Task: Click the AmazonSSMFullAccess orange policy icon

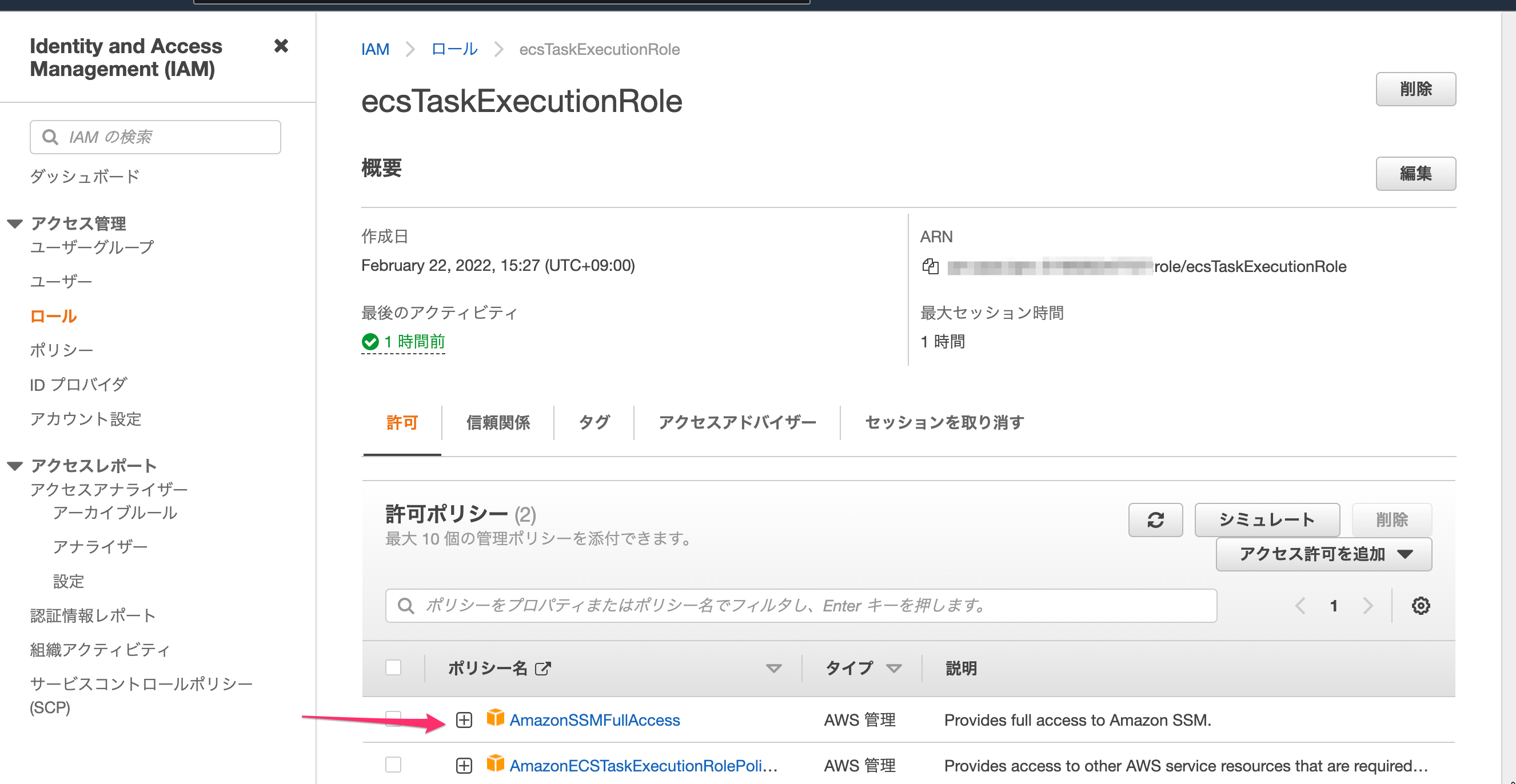Action: pyautogui.click(x=495, y=718)
